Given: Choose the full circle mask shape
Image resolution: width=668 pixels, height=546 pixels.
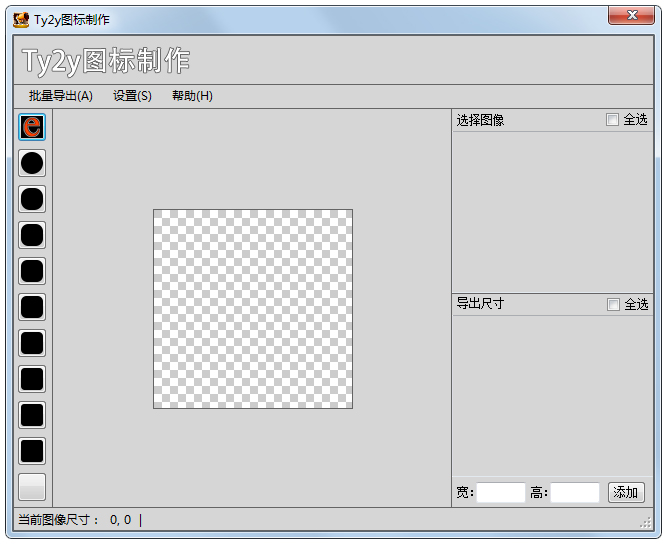Looking at the screenshot, I should point(32,163).
